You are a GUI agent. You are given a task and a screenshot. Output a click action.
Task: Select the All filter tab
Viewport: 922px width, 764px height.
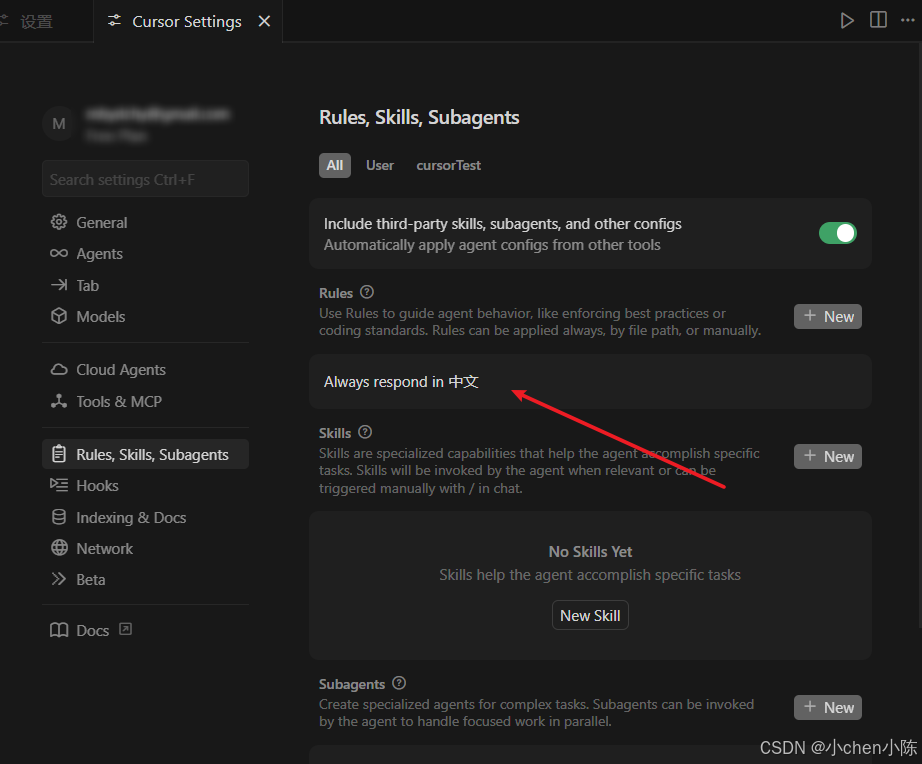pyautogui.click(x=335, y=165)
